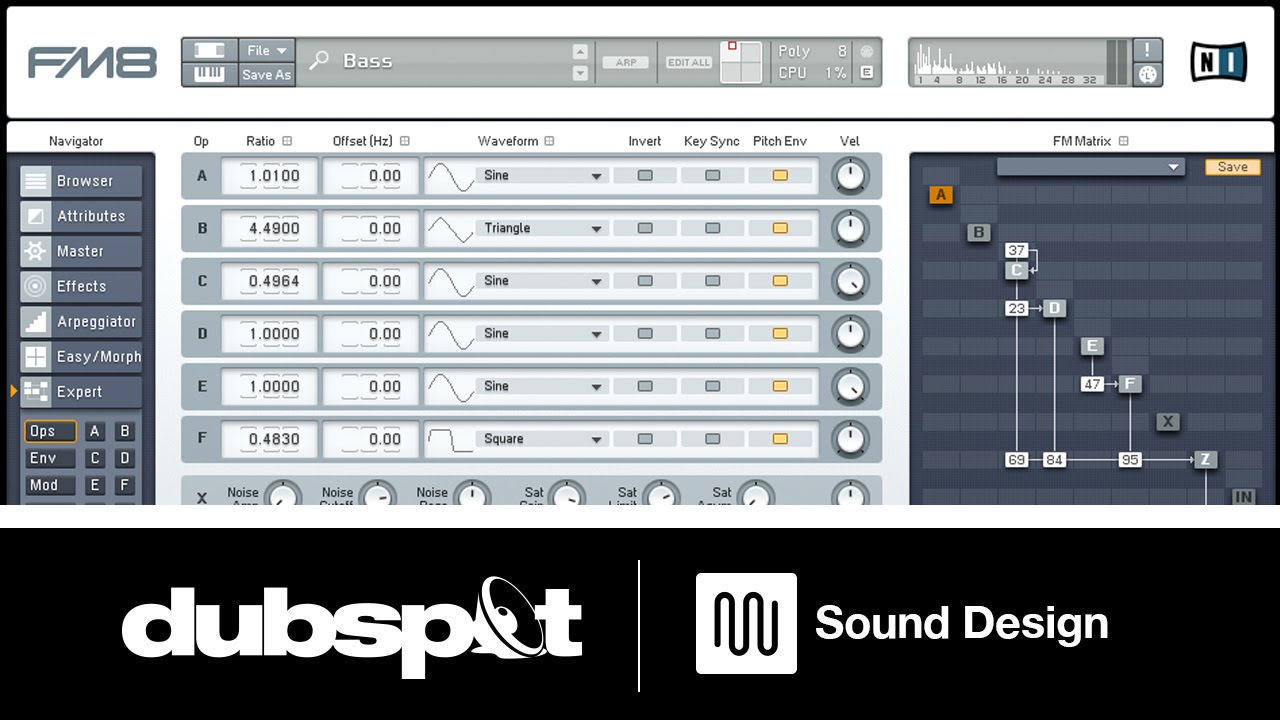Click the E icon next to CPU
The width and height of the screenshot is (1280, 720).
pos(866,73)
